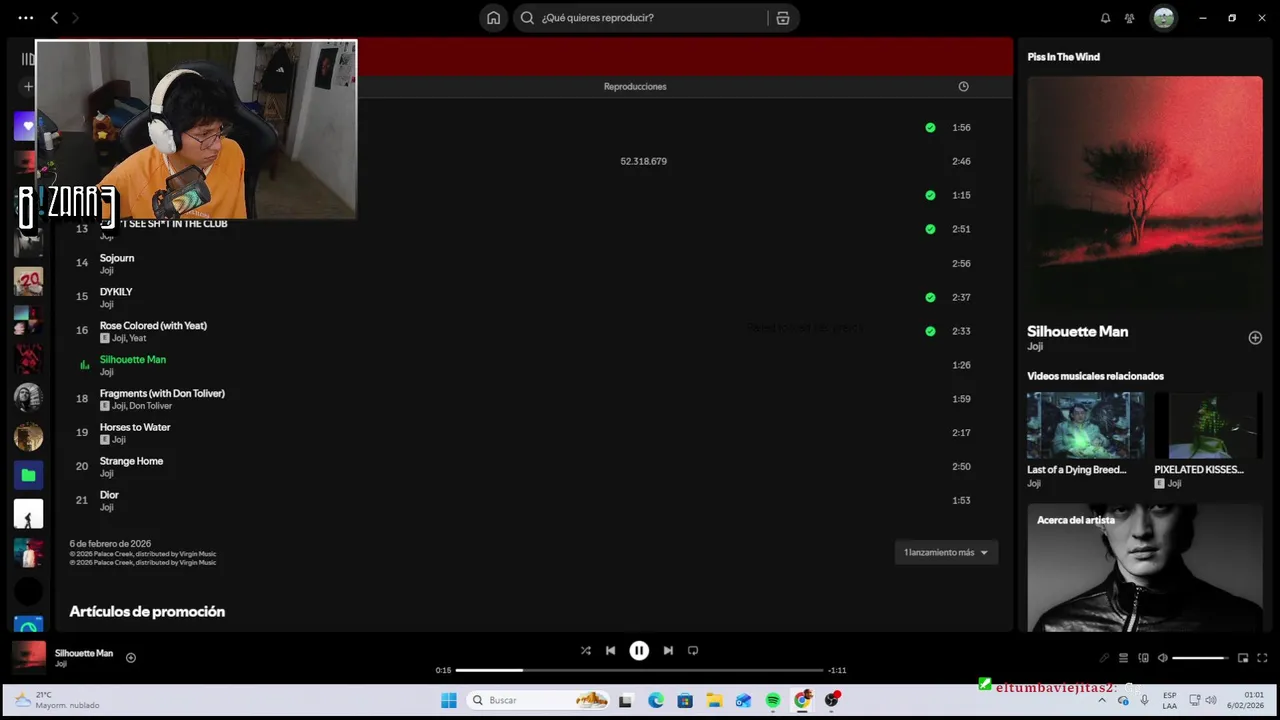The image size is (1280, 720).
Task: Open Liked Songs in the sidebar
Action: tap(24, 126)
